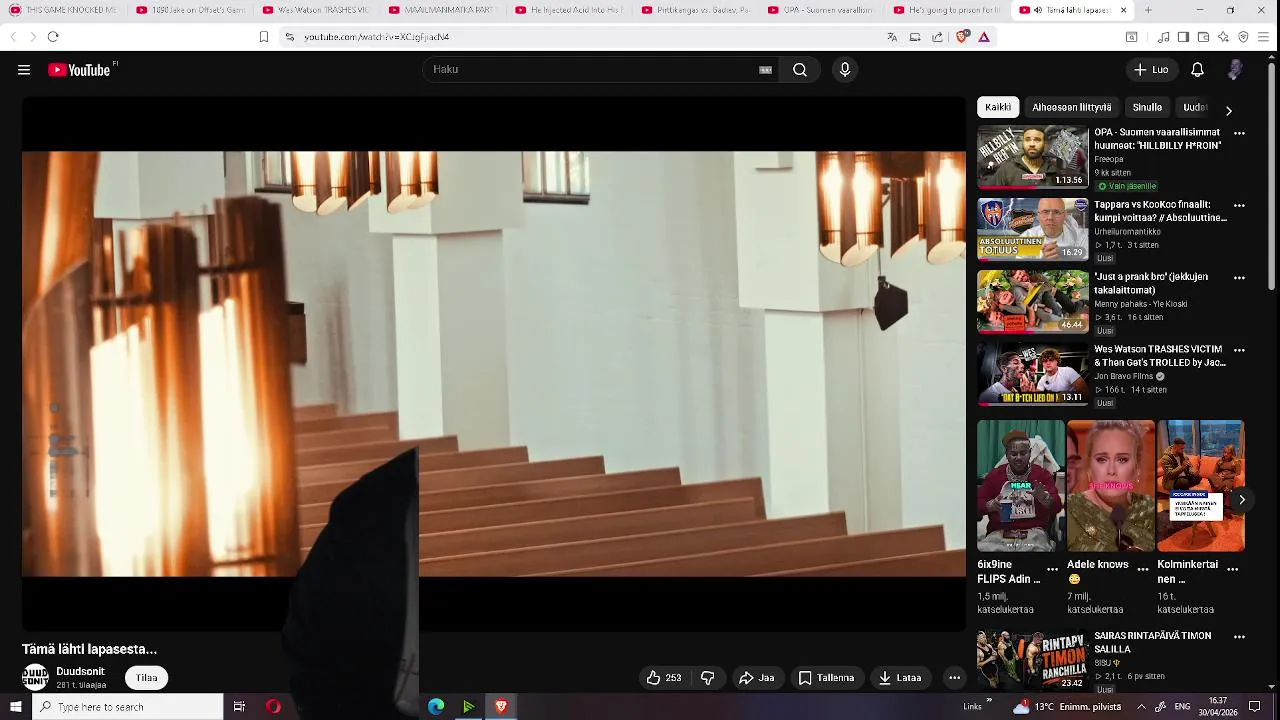
Task: Toggle the browser sidebar panel icon
Action: (1184, 37)
